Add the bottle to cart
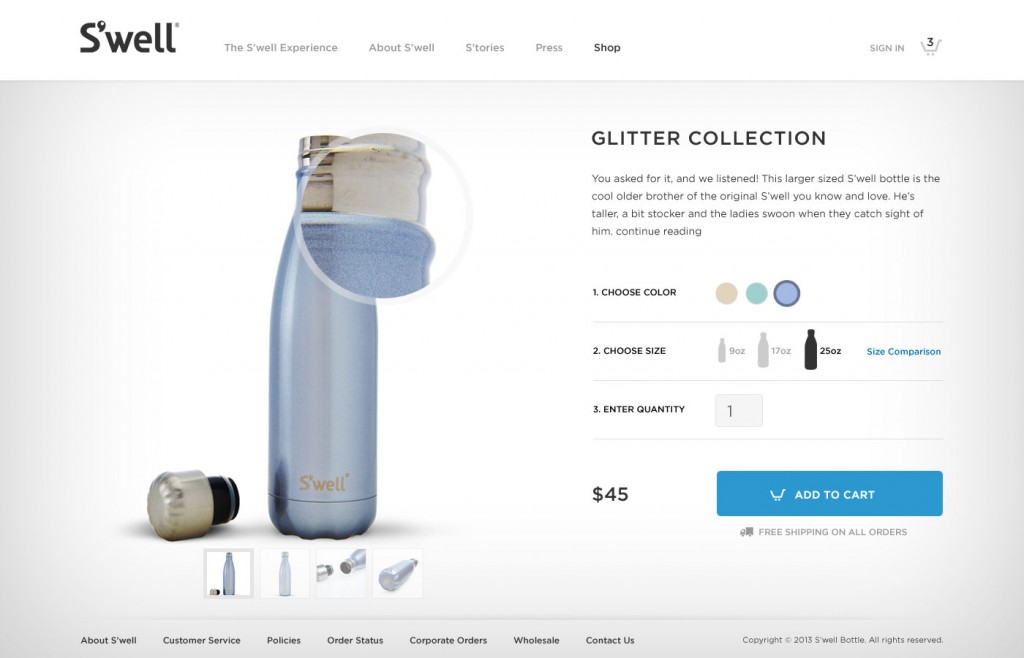 click(829, 494)
